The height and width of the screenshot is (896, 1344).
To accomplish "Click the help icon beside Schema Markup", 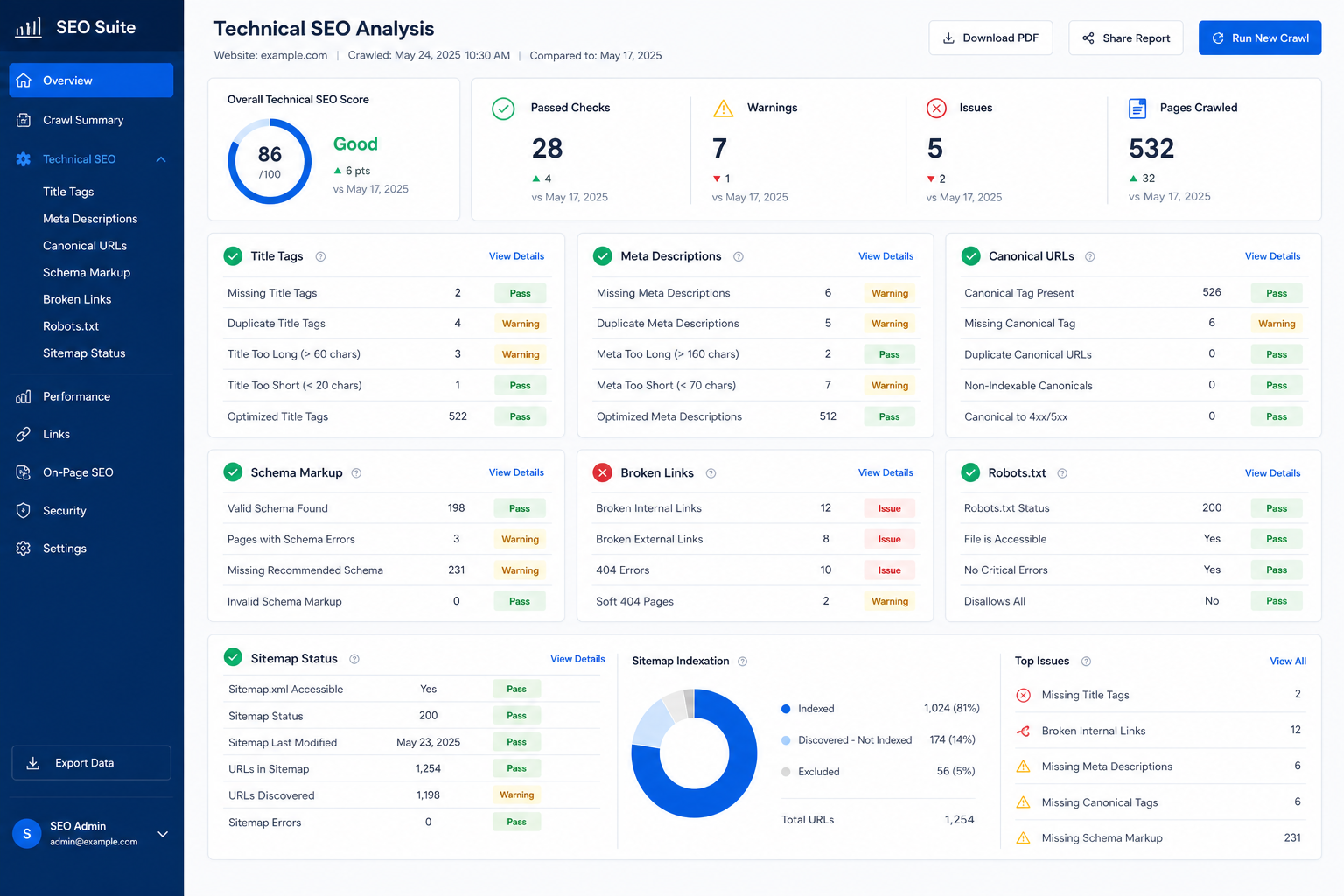I will (356, 472).
